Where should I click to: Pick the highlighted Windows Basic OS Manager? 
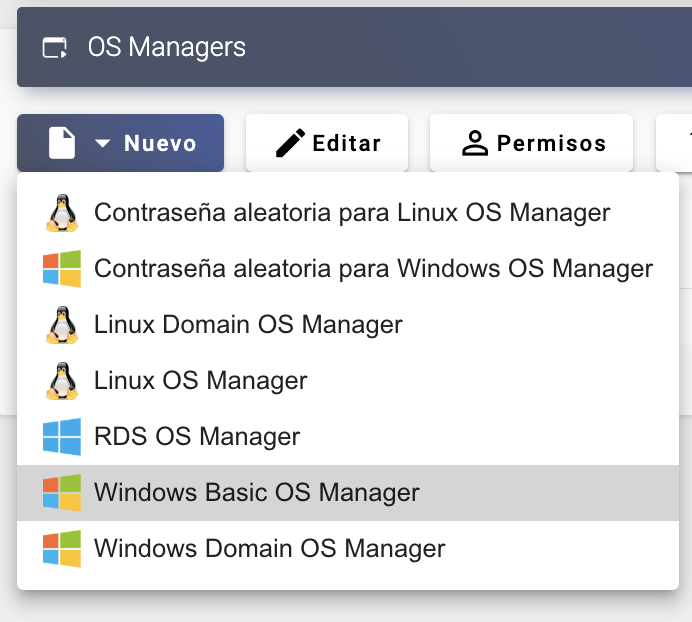click(x=256, y=493)
